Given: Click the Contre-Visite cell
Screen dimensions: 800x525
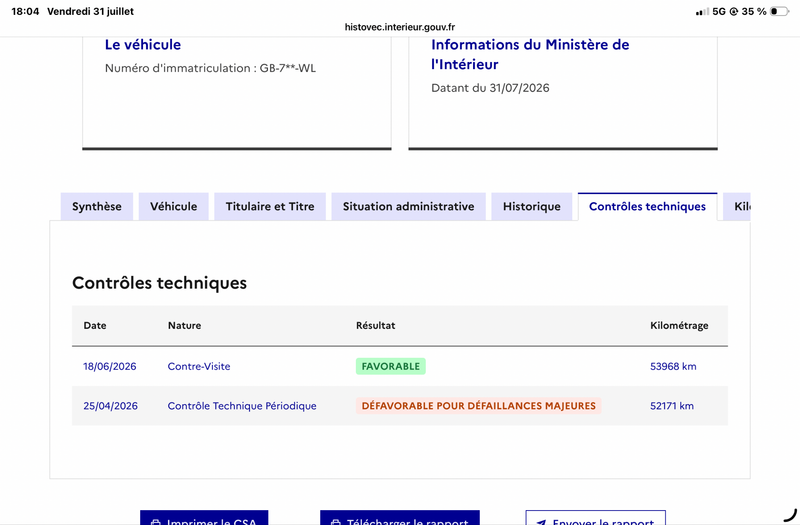Looking at the screenshot, I should [x=199, y=366].
